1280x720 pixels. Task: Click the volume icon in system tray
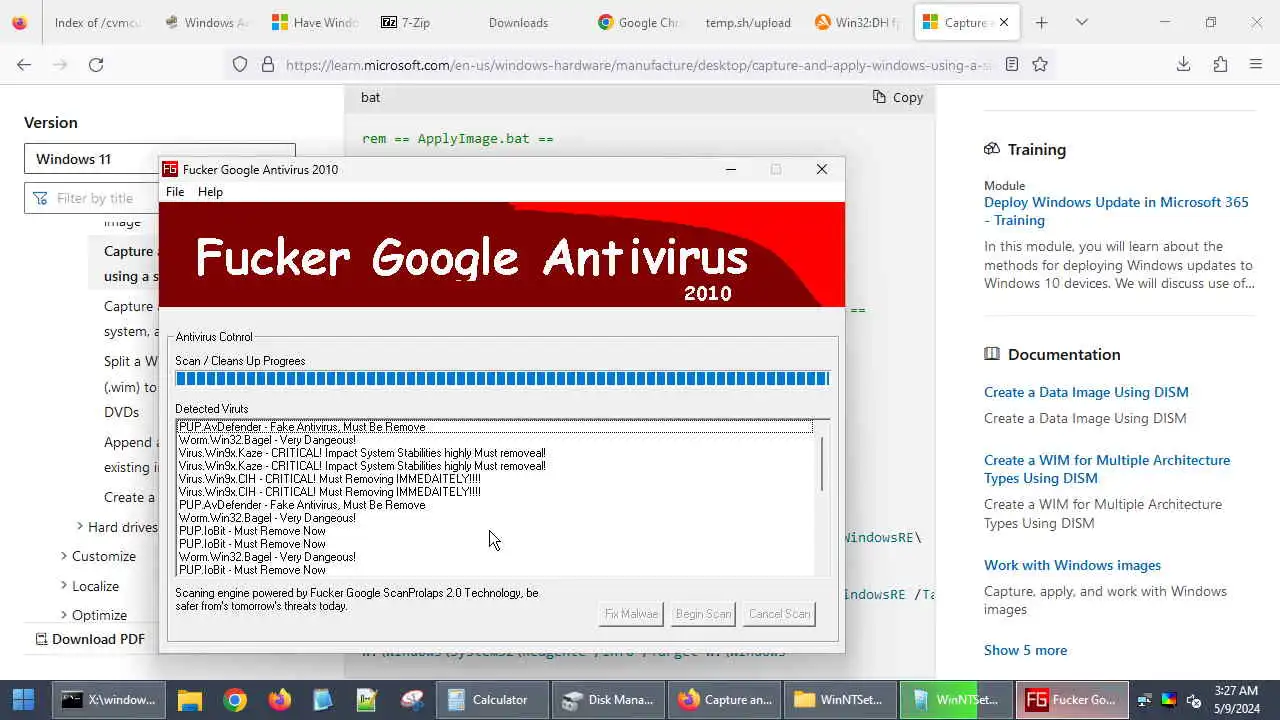(x=1193, y=700)
